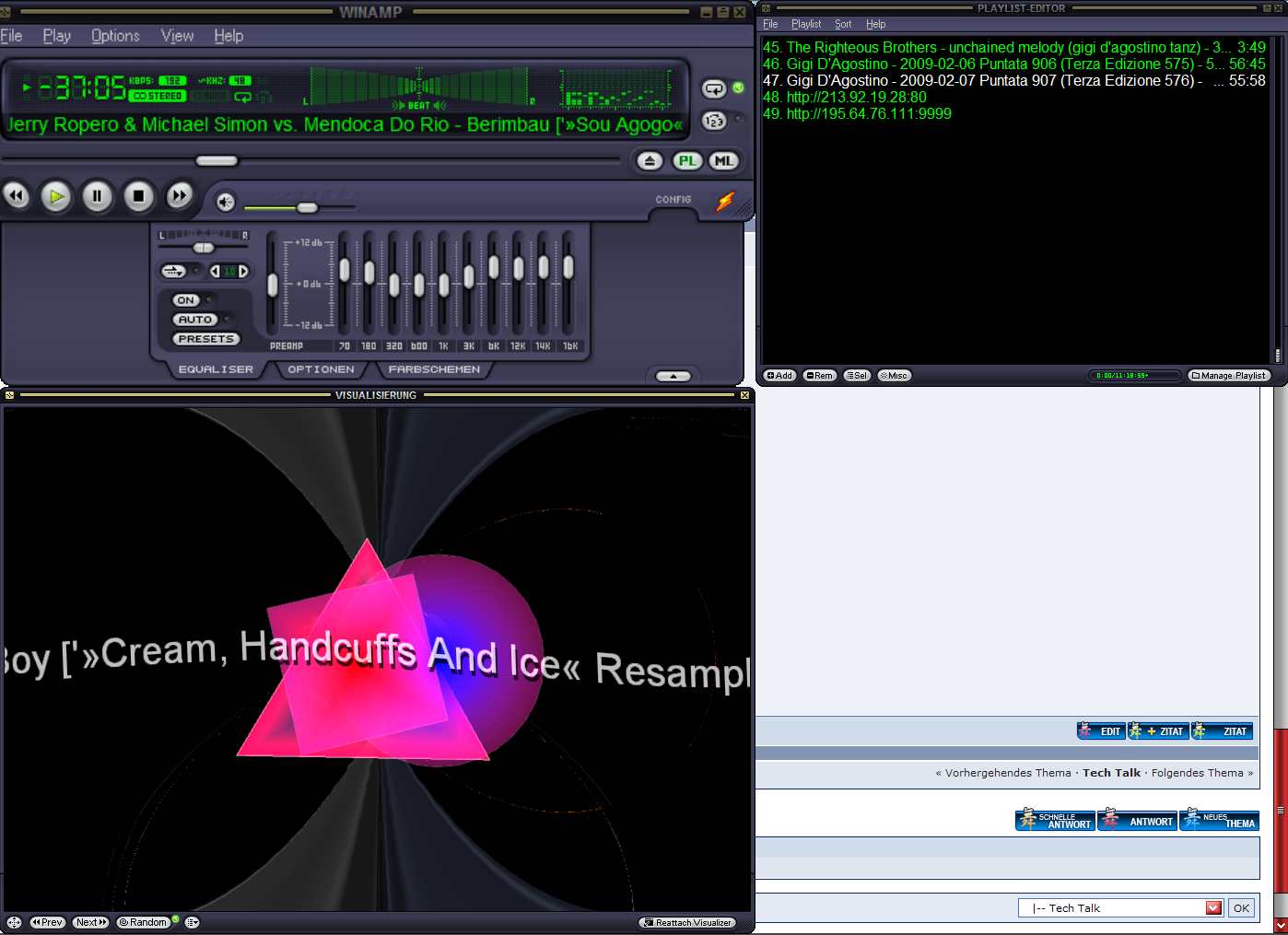Open the playlist Add menu
The height and width of the screenshot is (935, 1288).
coord(779,376)
